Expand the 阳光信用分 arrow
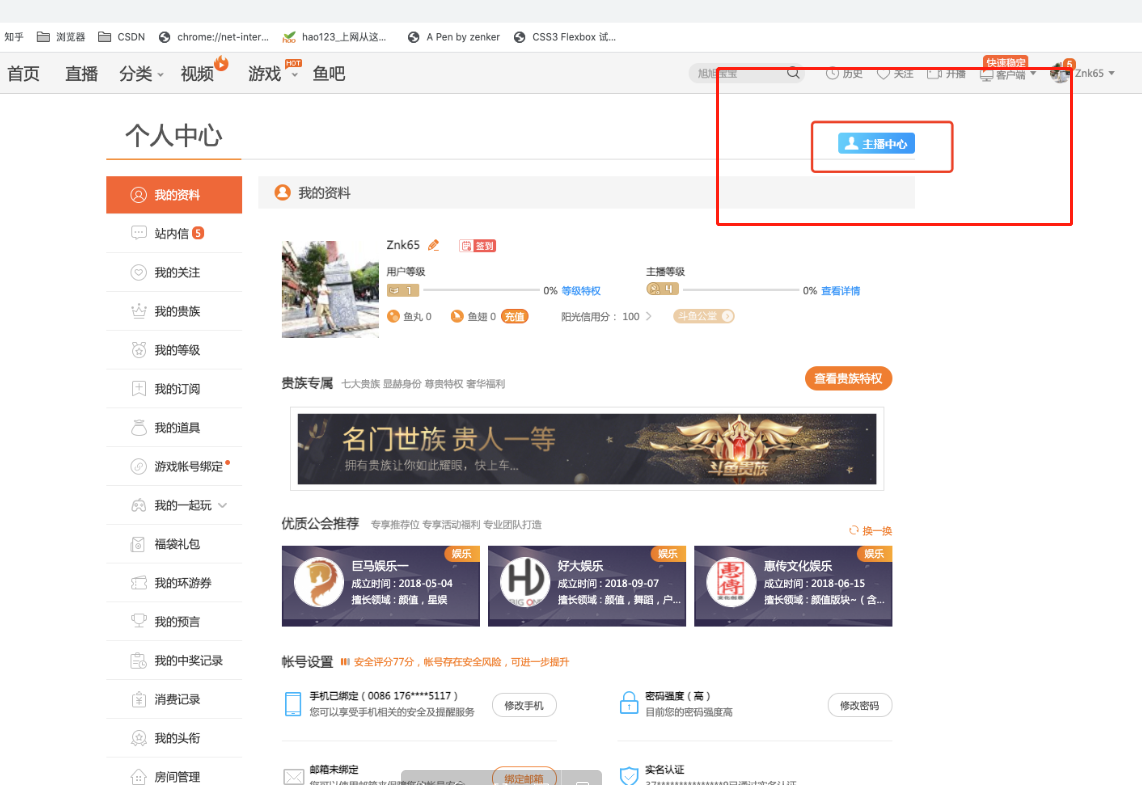1142x785 pixels. (648, 316)
